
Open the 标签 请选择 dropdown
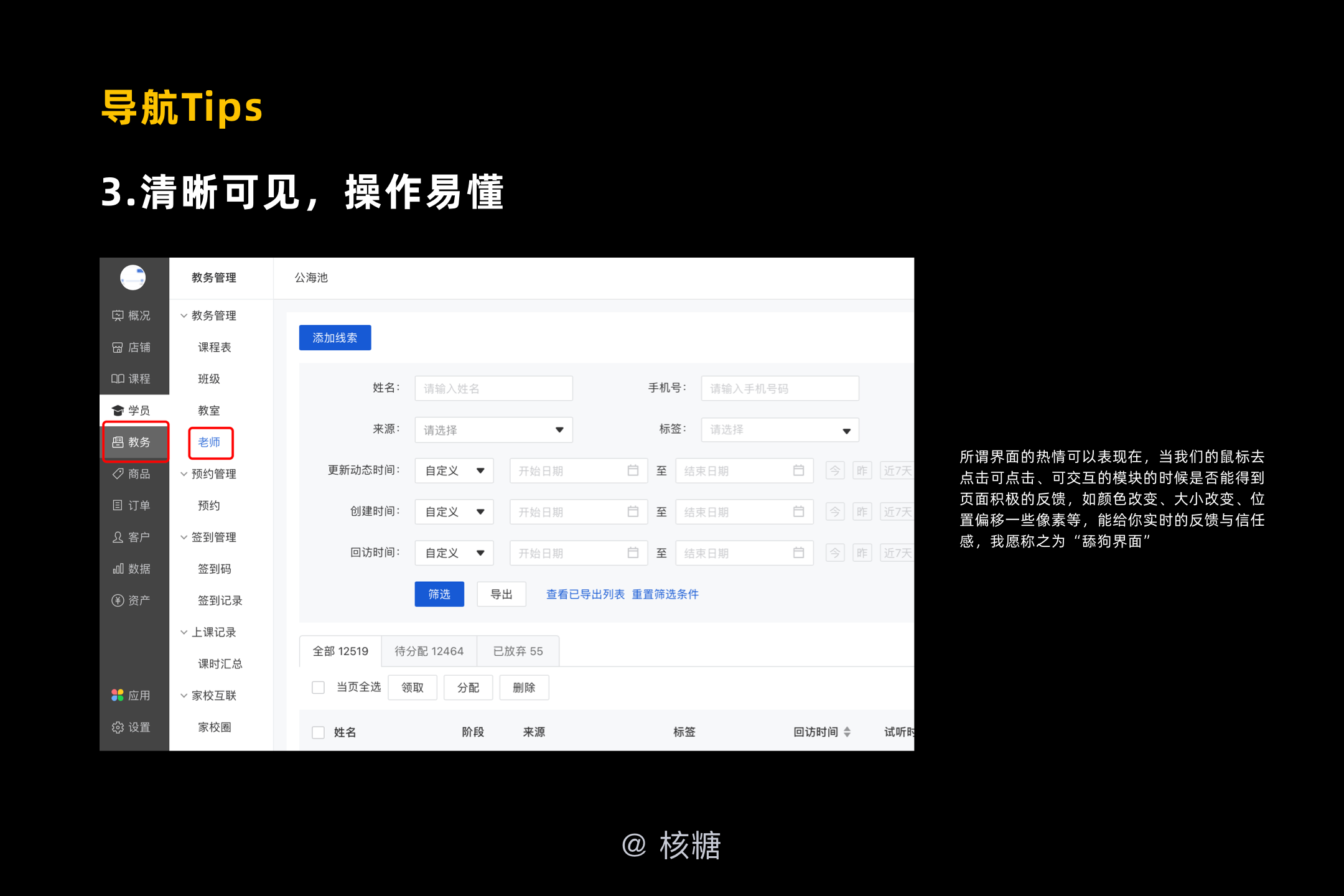(x=780, y=430)
